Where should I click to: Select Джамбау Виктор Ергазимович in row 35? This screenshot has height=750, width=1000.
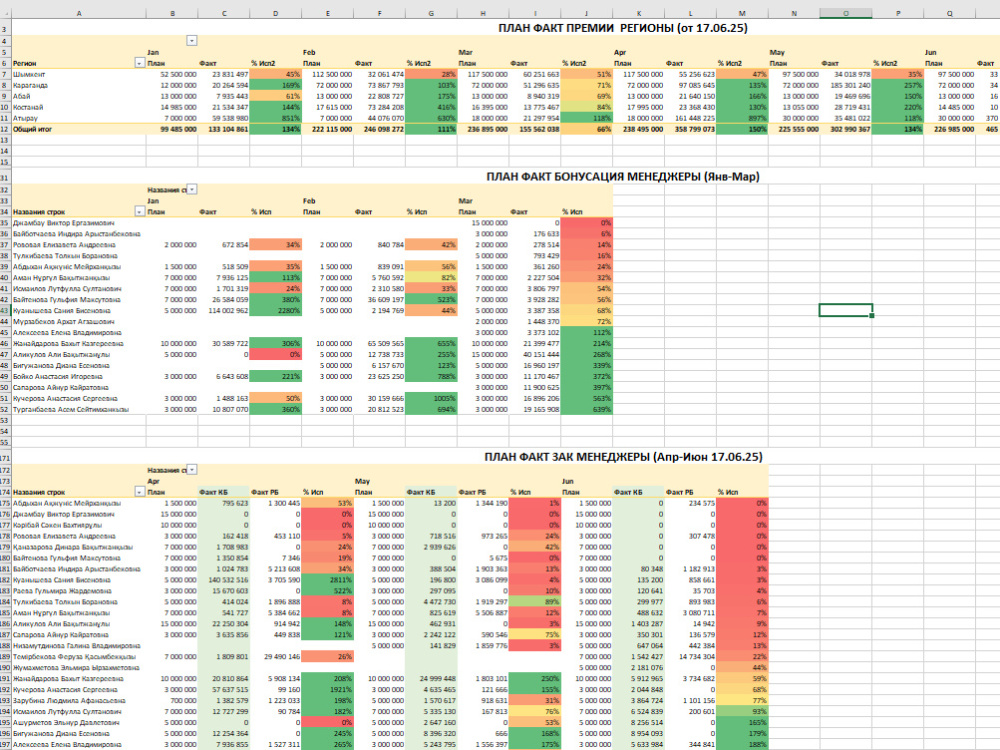pos(79,223)
